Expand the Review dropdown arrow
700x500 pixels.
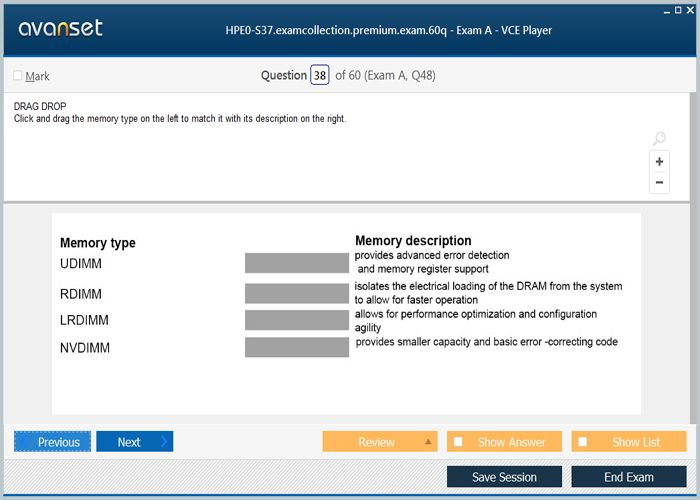(x=428, y=442)
